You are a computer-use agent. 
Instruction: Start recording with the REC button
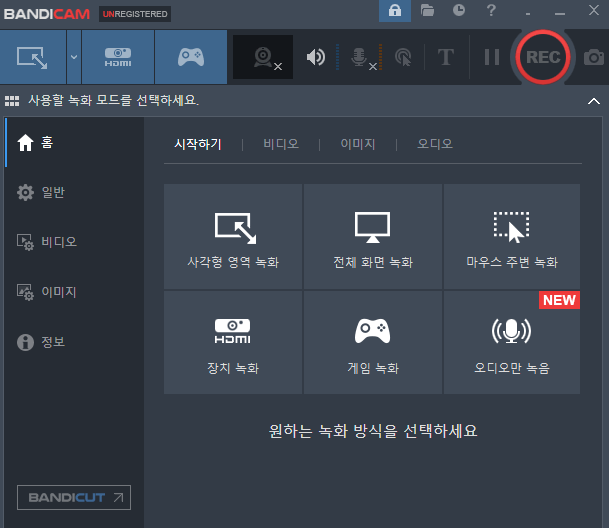(543, 57)
